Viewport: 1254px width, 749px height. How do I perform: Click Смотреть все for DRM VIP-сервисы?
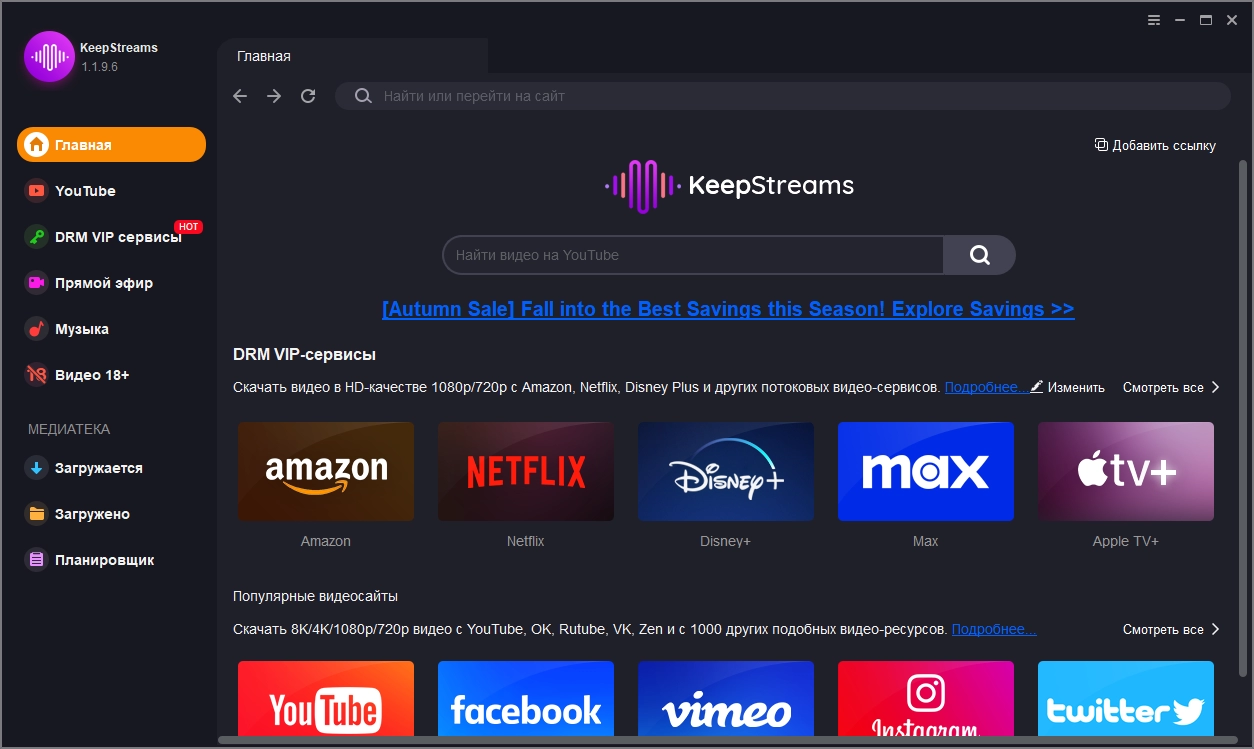(1171, 387)
